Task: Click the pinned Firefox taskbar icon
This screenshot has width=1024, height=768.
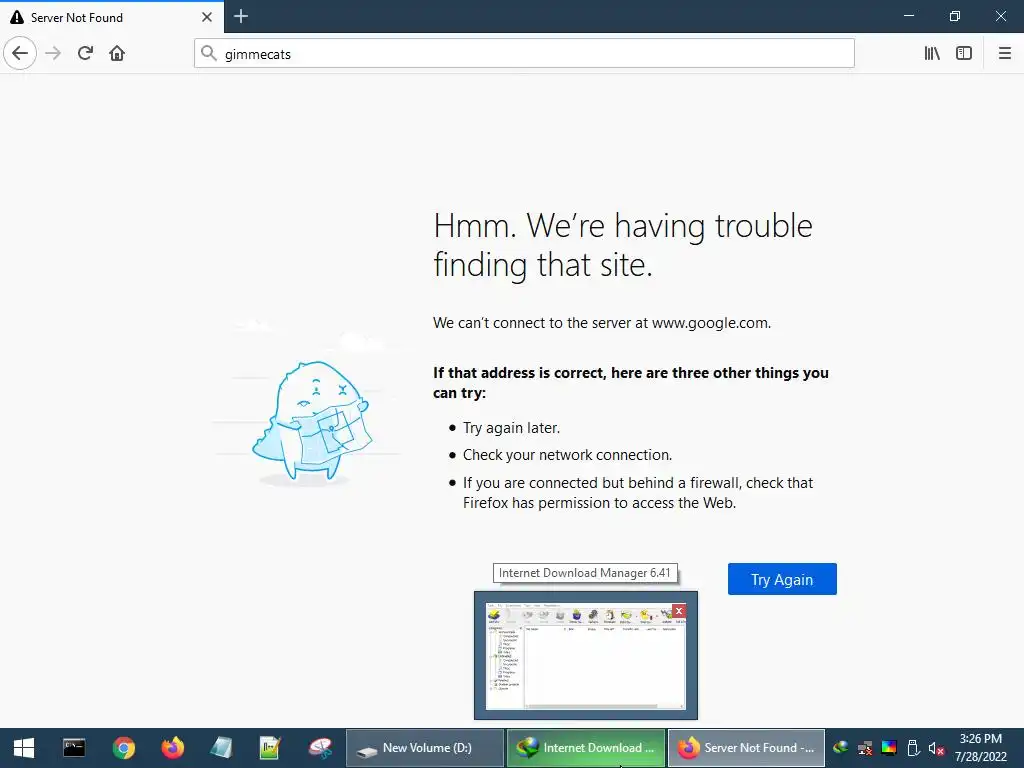Action: (x=173, y=748)
